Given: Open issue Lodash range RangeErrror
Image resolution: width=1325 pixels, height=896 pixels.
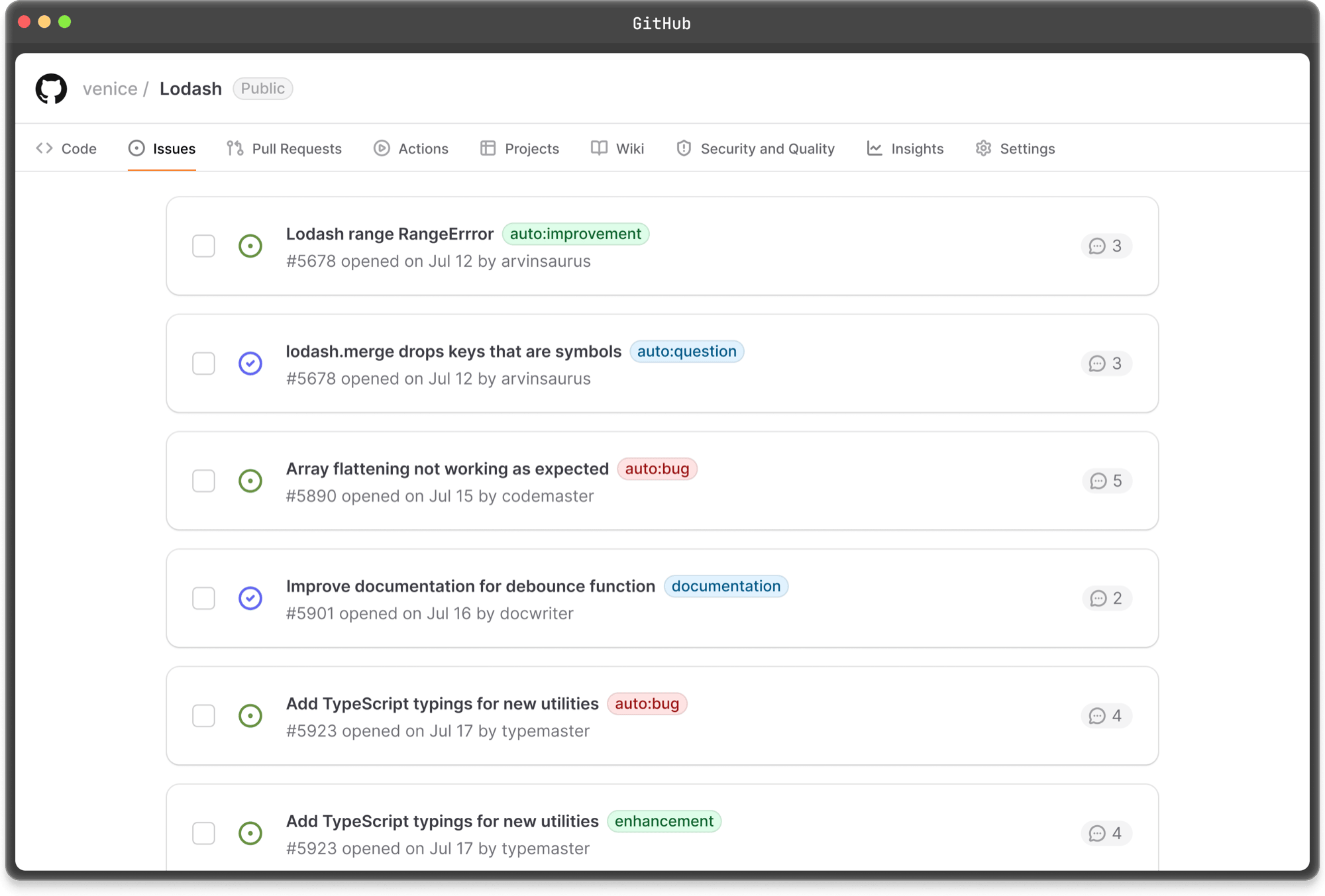Looking at the screenshot, I should pyautogui.click(x=390, y=234).
